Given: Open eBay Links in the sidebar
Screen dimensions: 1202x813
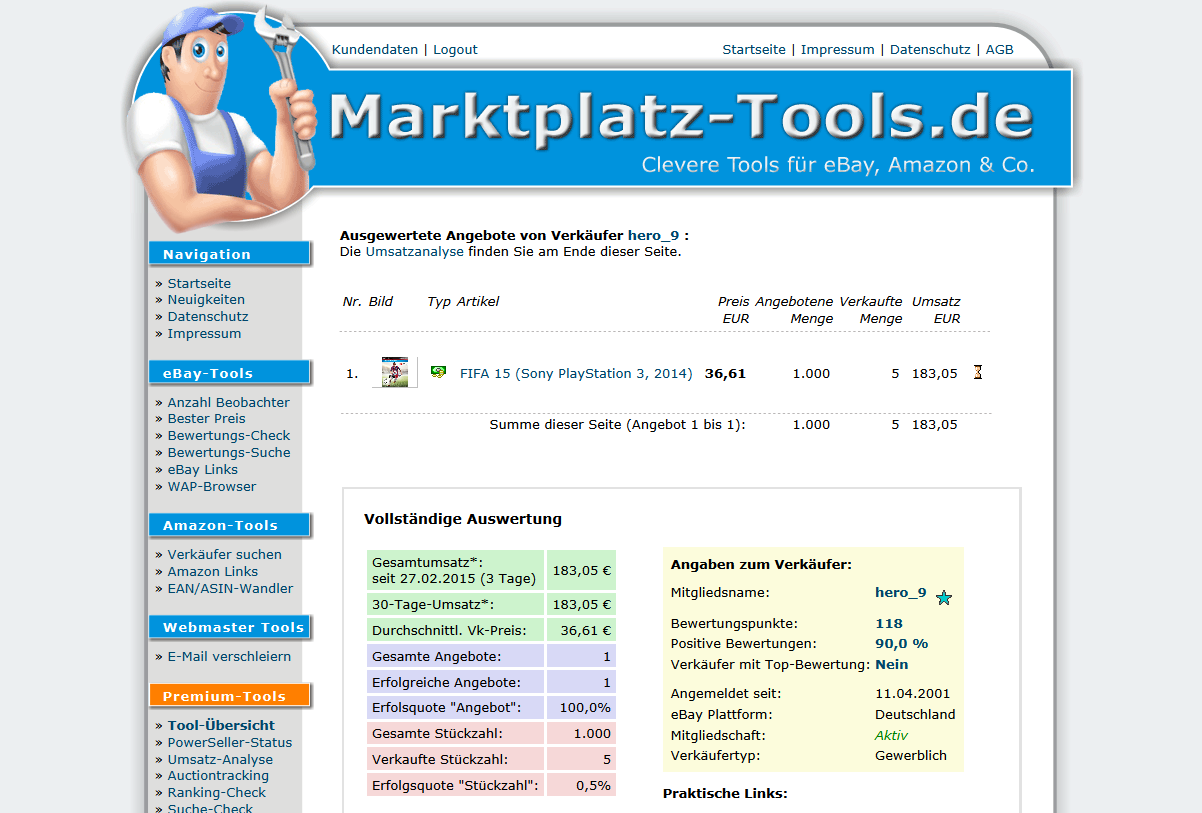Looking at the screenshot, I should click(x=203, y=470).
